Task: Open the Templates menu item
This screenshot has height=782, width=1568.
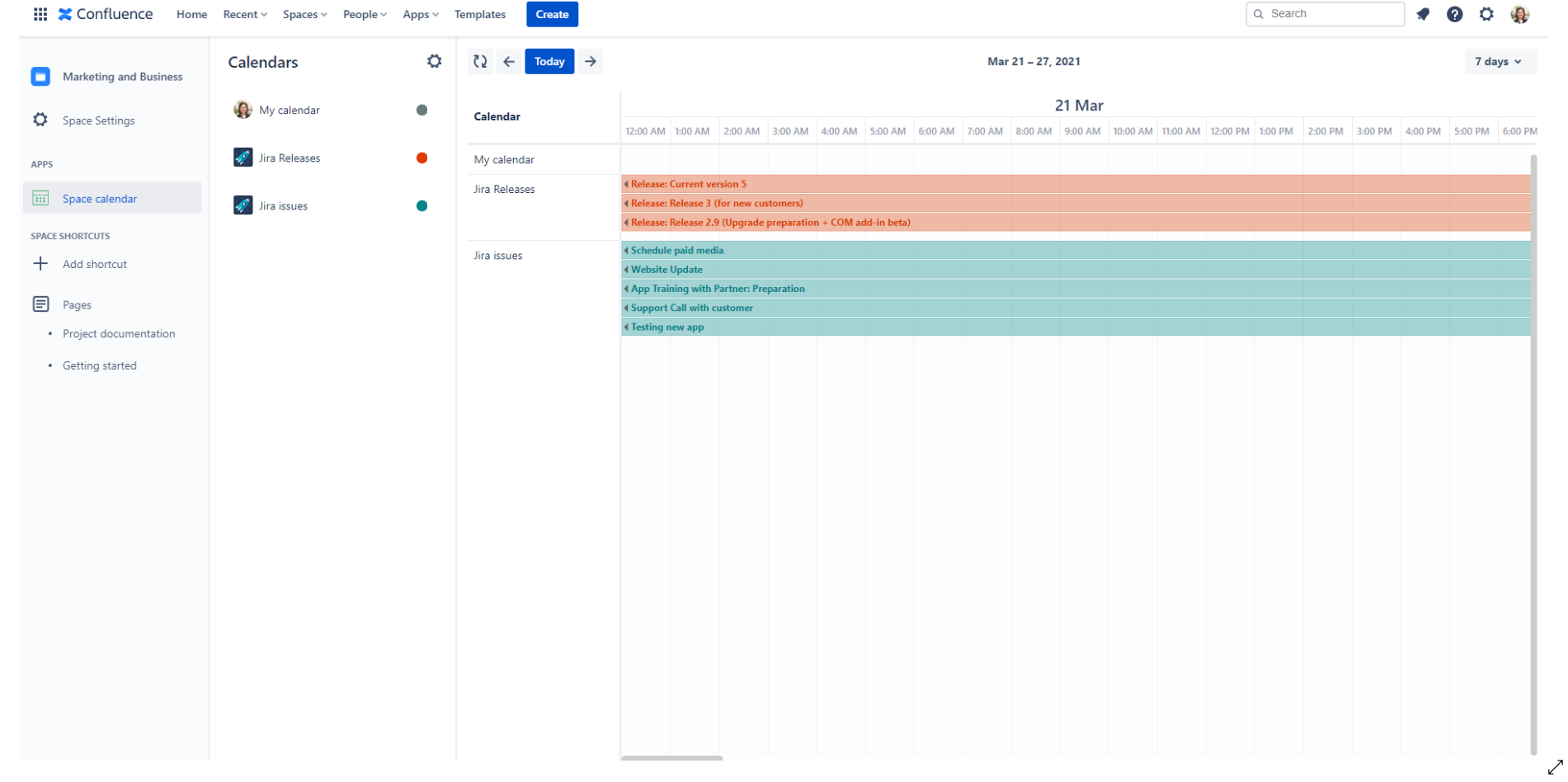Action: point(479,14)
